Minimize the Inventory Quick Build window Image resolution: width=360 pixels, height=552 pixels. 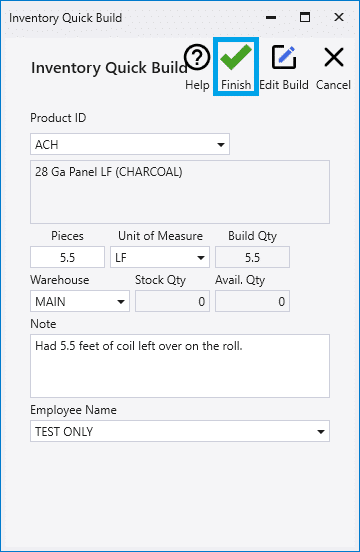tap(271, 17)
